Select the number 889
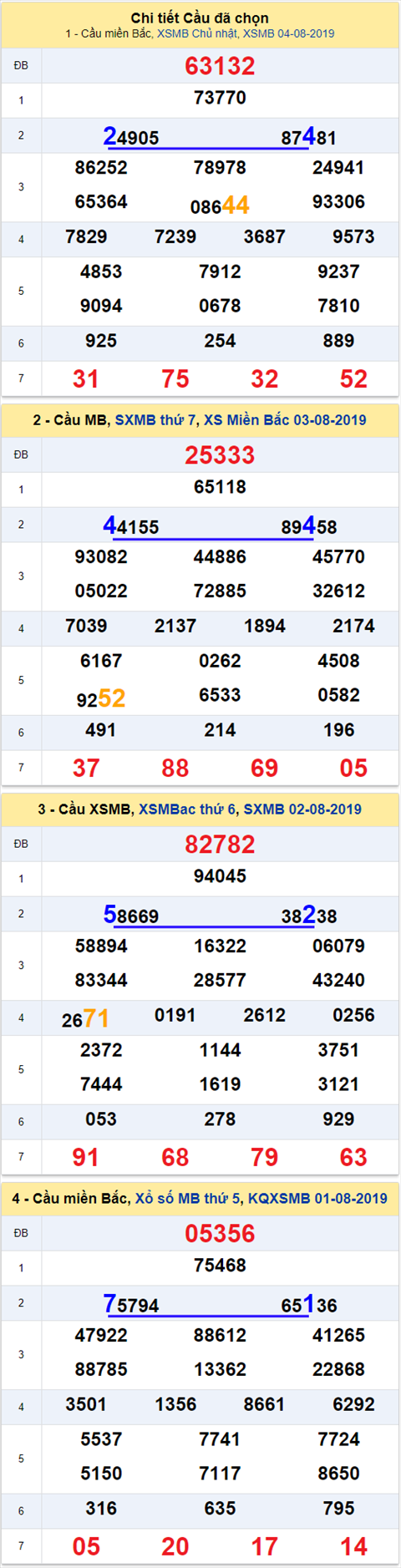401x1568 pixels. pyautogui.click(x=338, y=342)
